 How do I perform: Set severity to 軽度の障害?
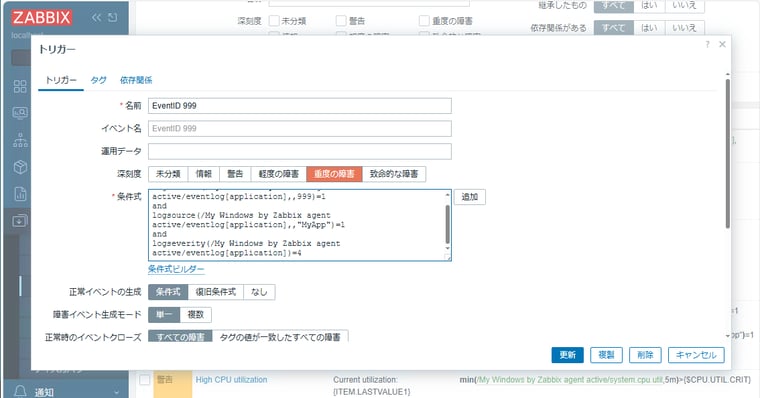tap(279, 174)
